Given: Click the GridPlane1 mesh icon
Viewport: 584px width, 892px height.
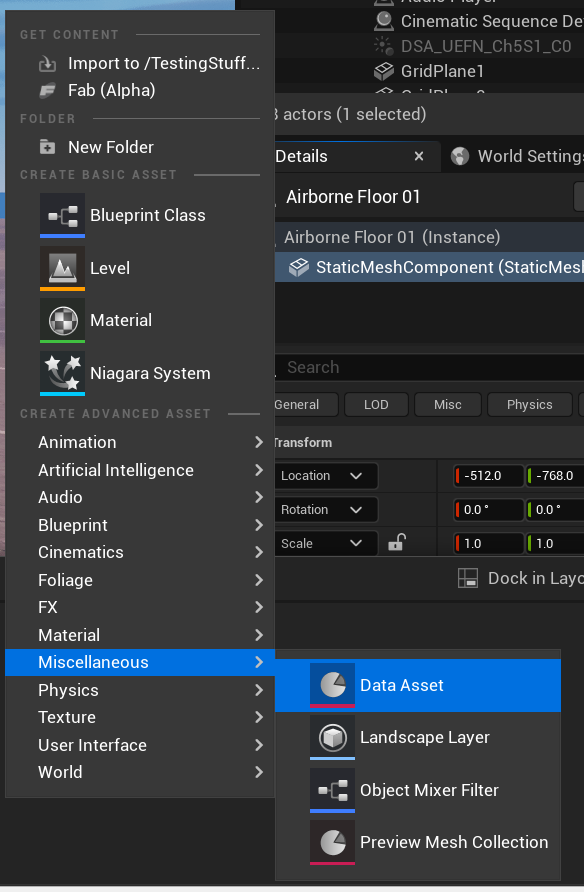Looking at the screenshot, I should [x=384, y=71].
